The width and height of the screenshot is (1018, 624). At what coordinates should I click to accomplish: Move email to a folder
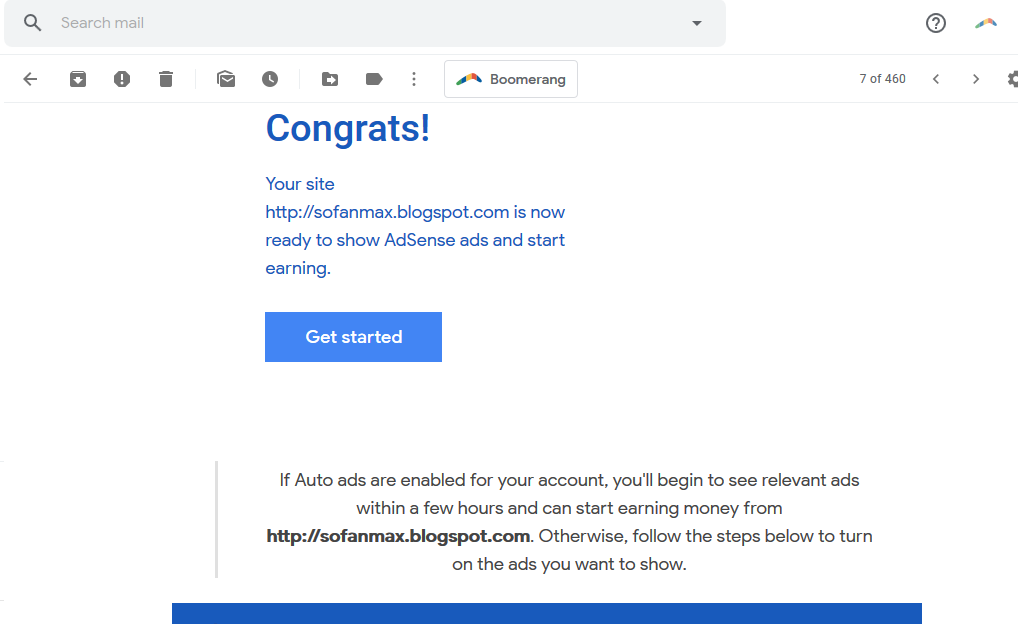click(330, 79)
